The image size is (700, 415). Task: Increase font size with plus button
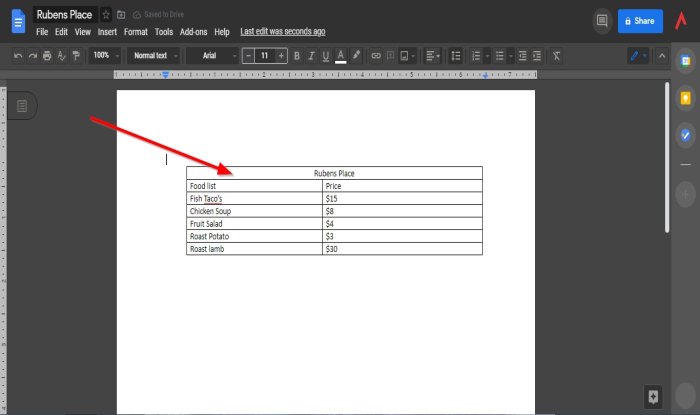coord(281,56)
